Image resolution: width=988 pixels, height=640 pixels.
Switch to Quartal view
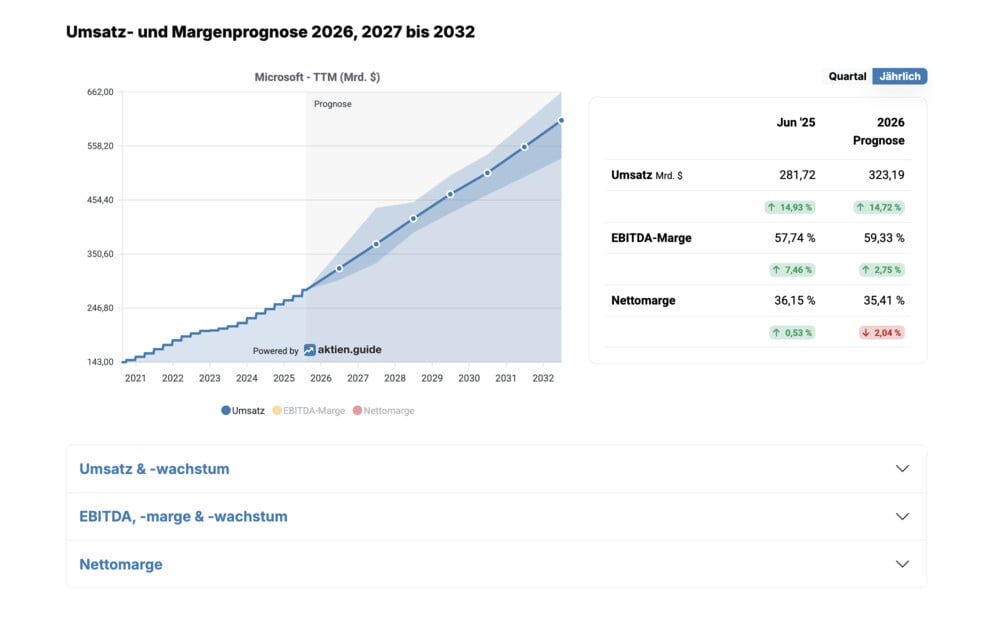(847, 76)
